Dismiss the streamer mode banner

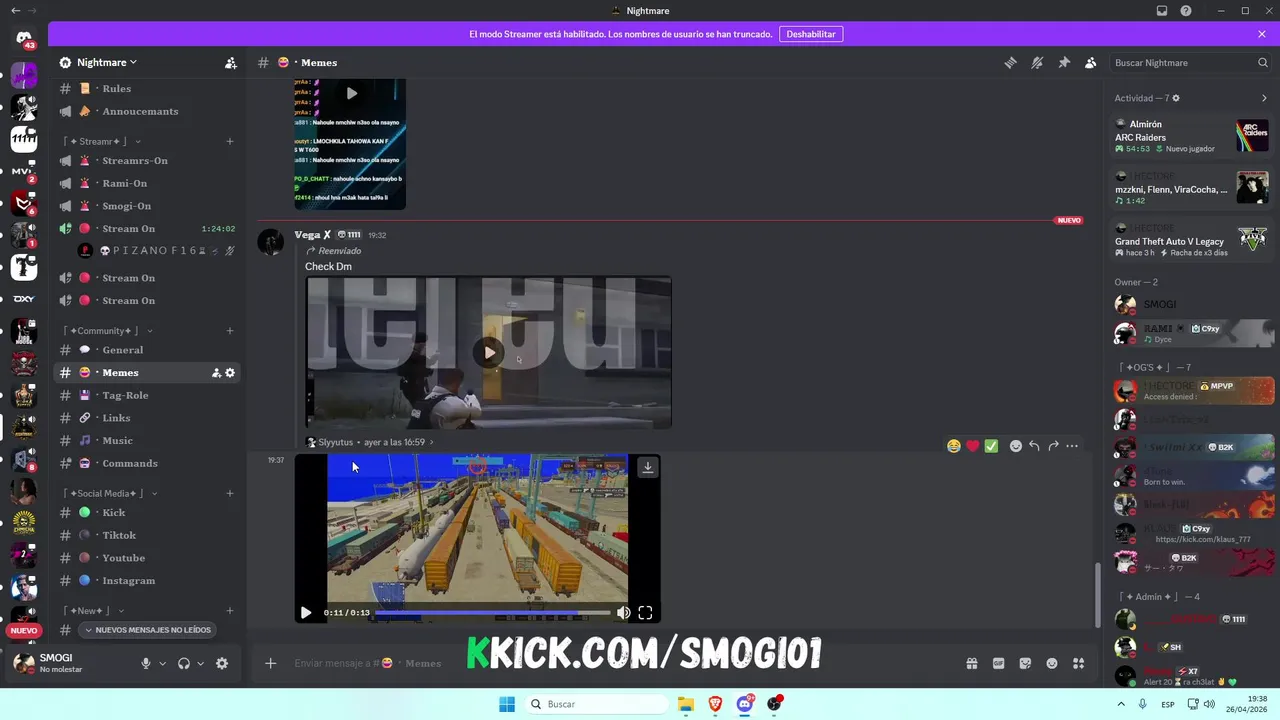pos(1262,34)
